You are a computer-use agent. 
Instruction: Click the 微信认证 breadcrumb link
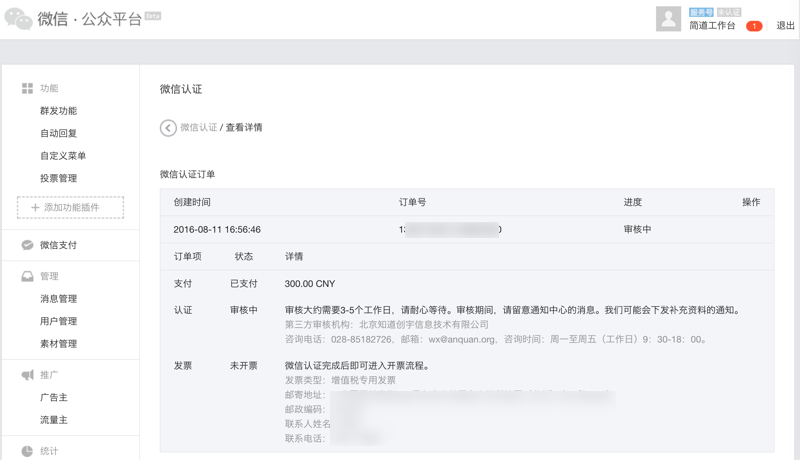(x=198, y=128)
